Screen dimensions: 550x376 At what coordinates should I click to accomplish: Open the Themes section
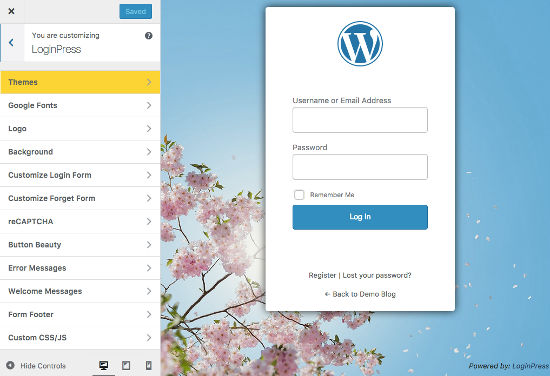pos(80,82)
